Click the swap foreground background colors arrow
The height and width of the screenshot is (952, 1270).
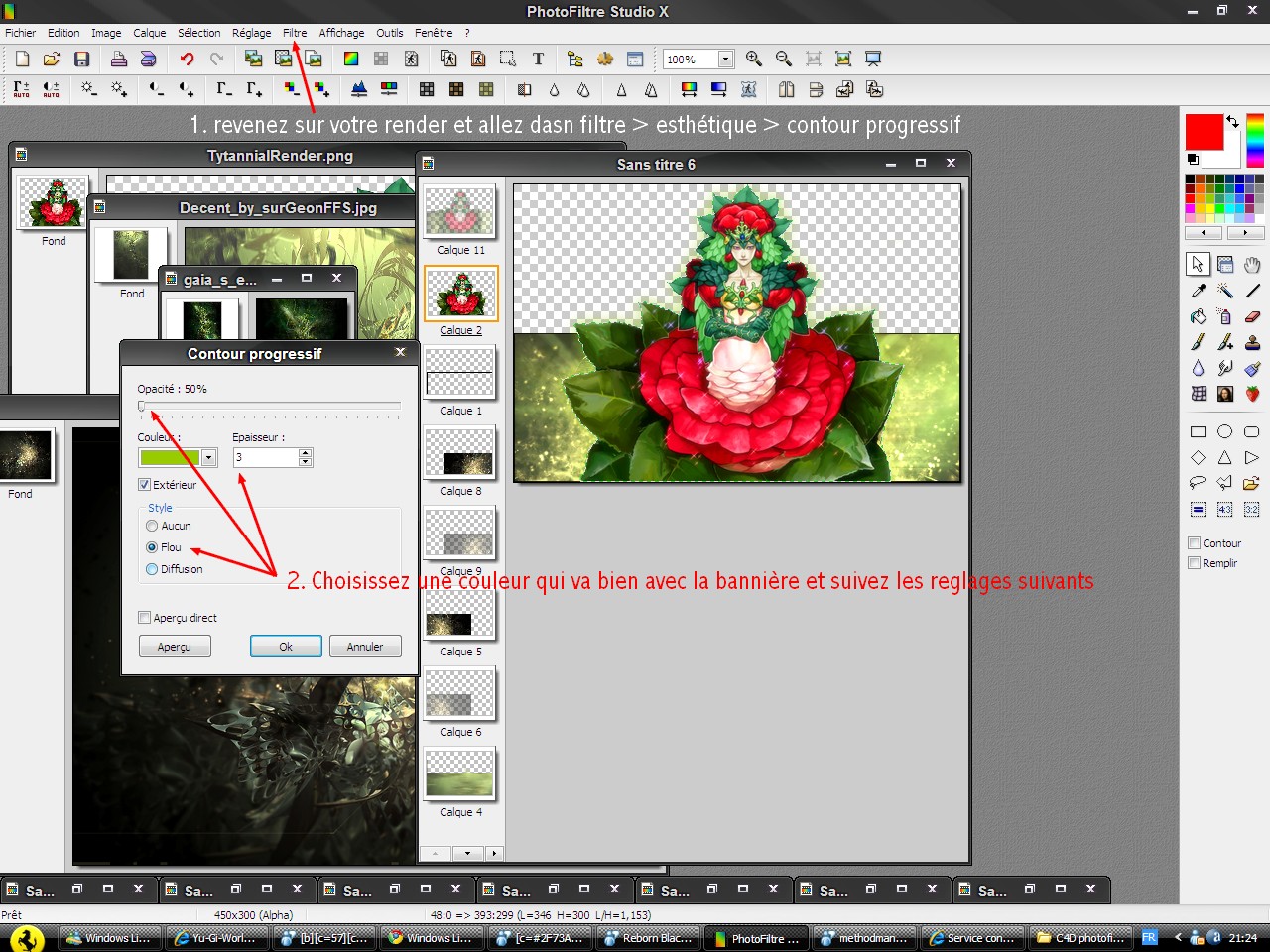(x=1232, y=121)
